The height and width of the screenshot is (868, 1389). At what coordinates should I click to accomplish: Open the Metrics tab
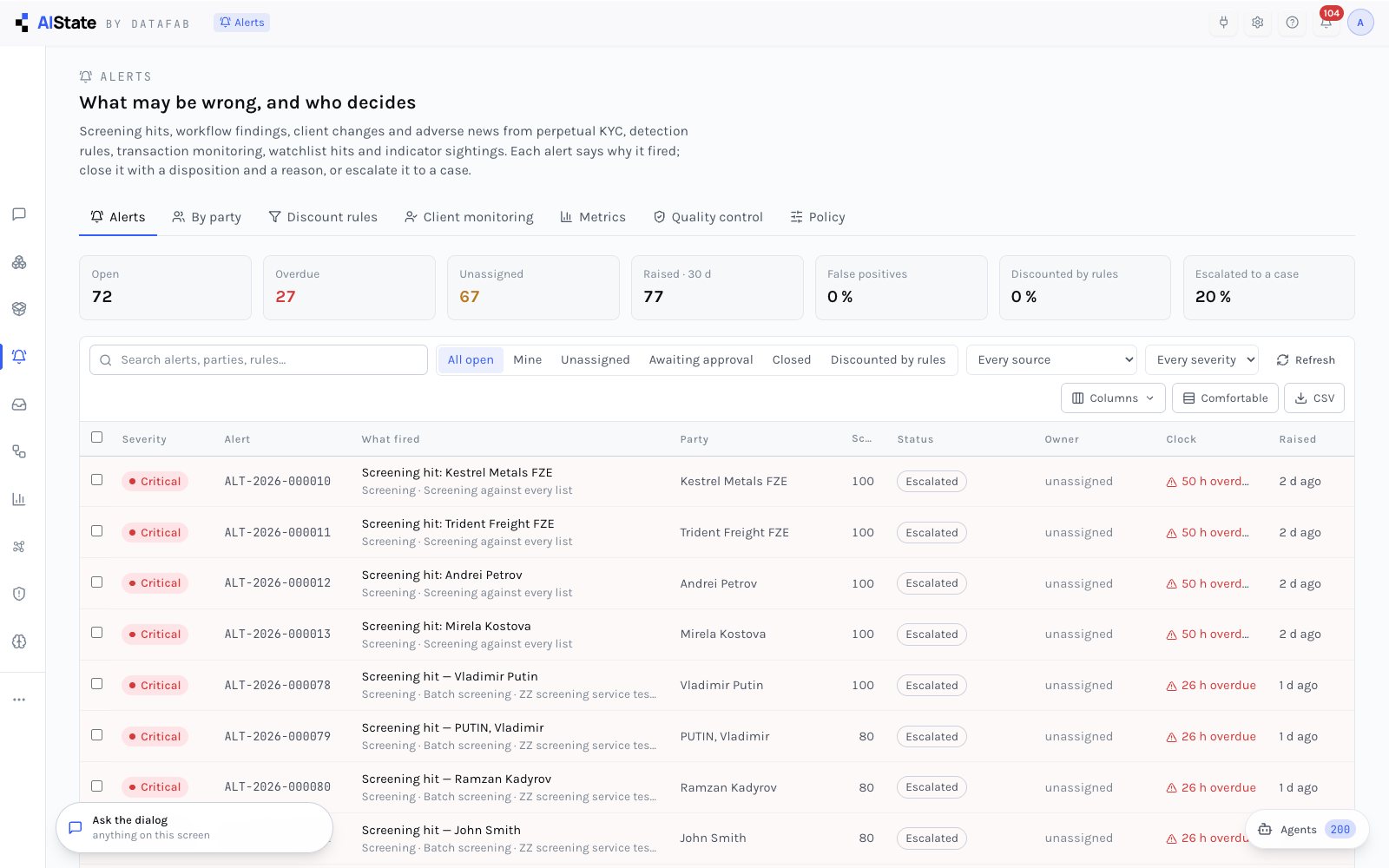click(x=593, y=217)
